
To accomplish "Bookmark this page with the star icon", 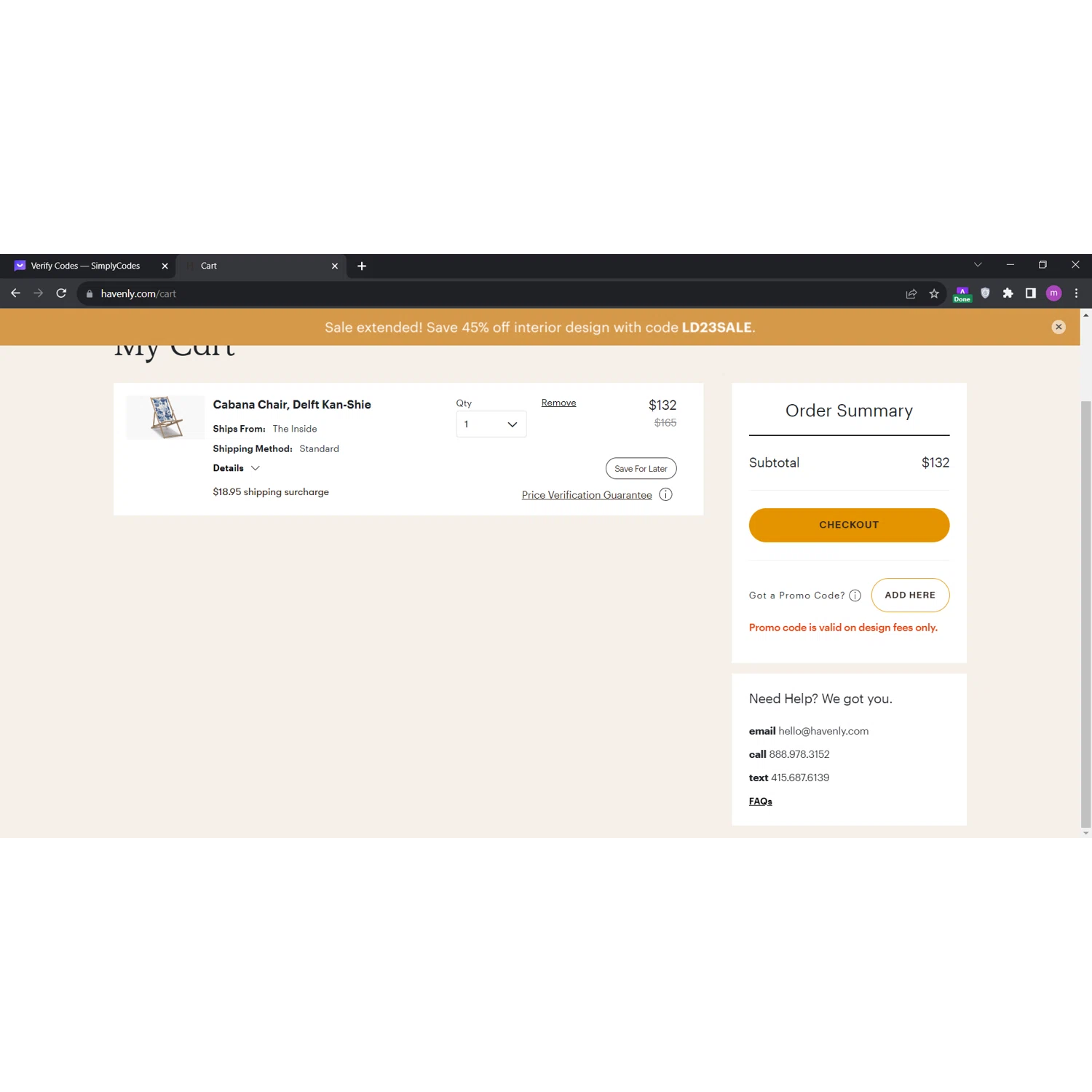I will click(934, 293).
